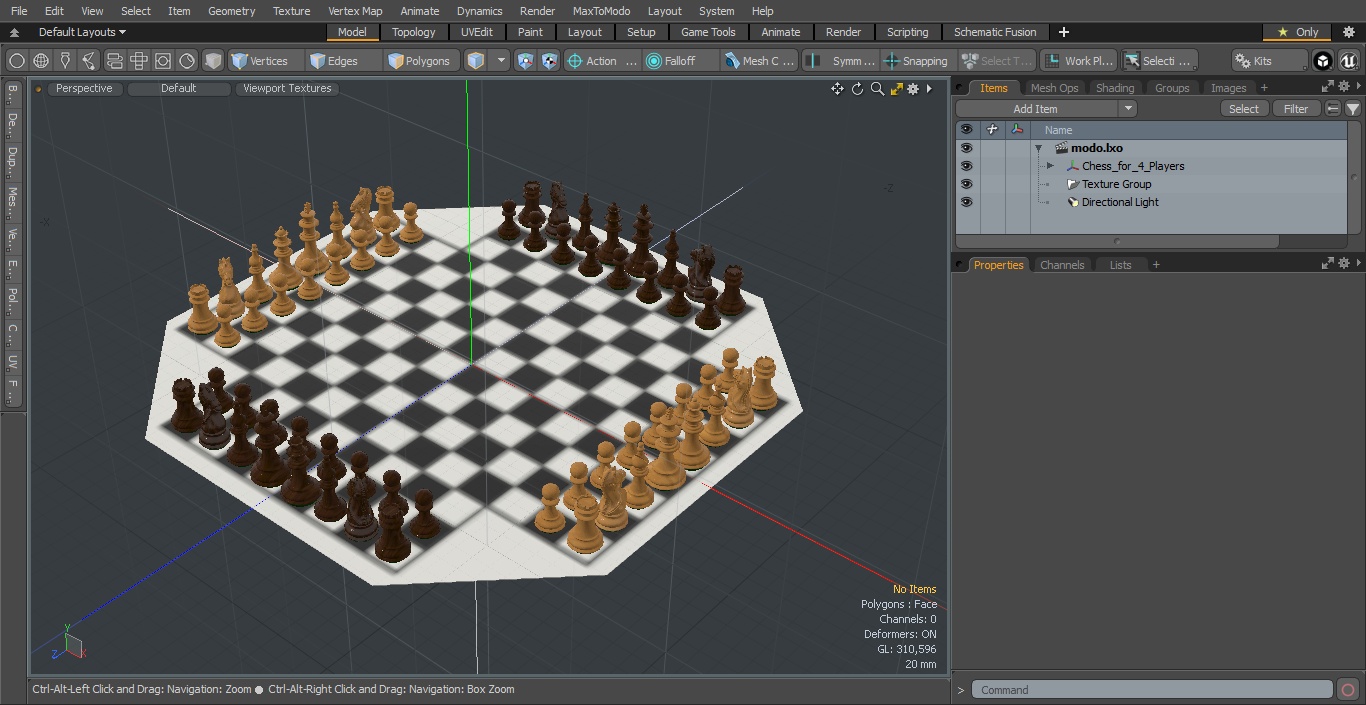
Task: Click the Viewport Textures shading button
Action: (x=287, y=88)
